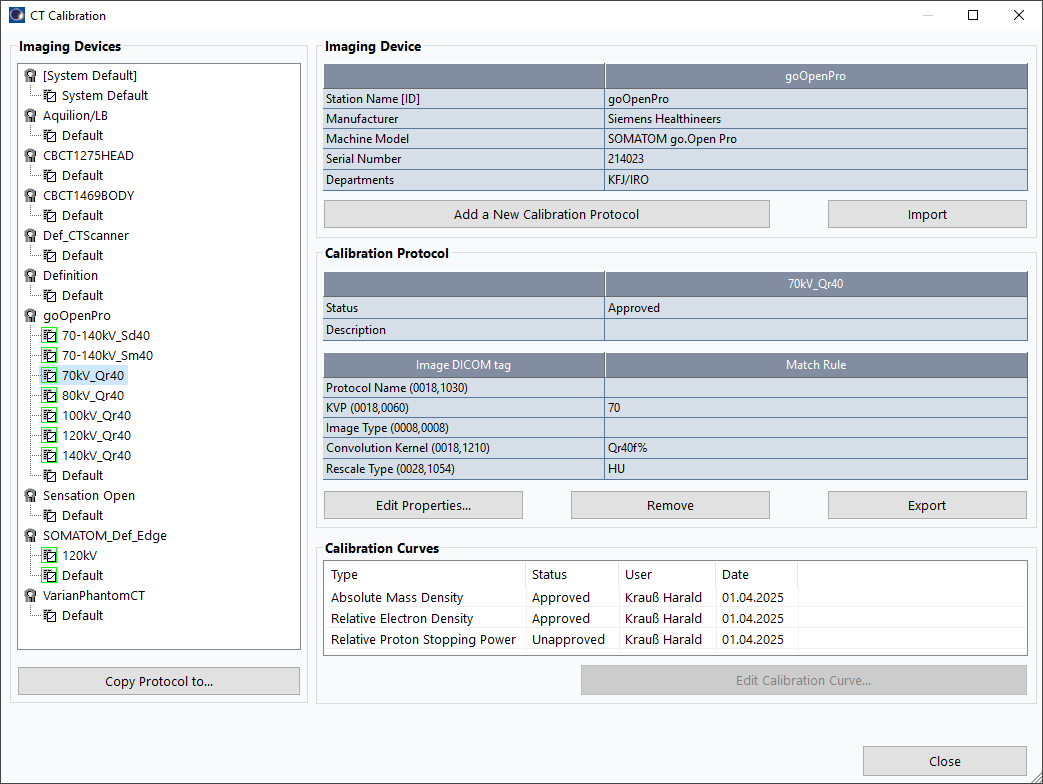The width and height of the screenshot is (1043, 784).
Task: Click the Default protocol icon under CBCT1275HEAD
Action: 50,176
